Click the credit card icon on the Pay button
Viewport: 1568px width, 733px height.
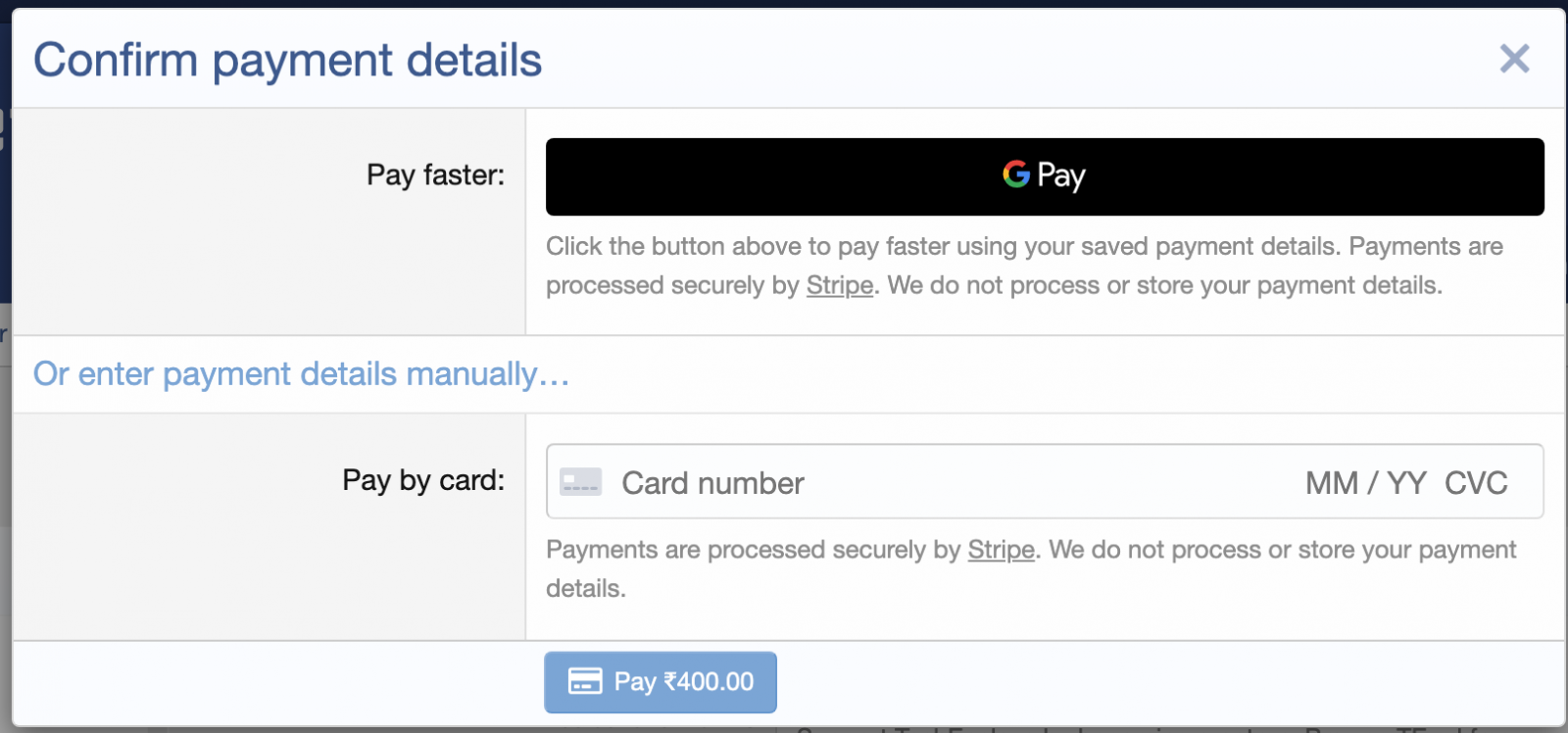click(x=585, y=681)
